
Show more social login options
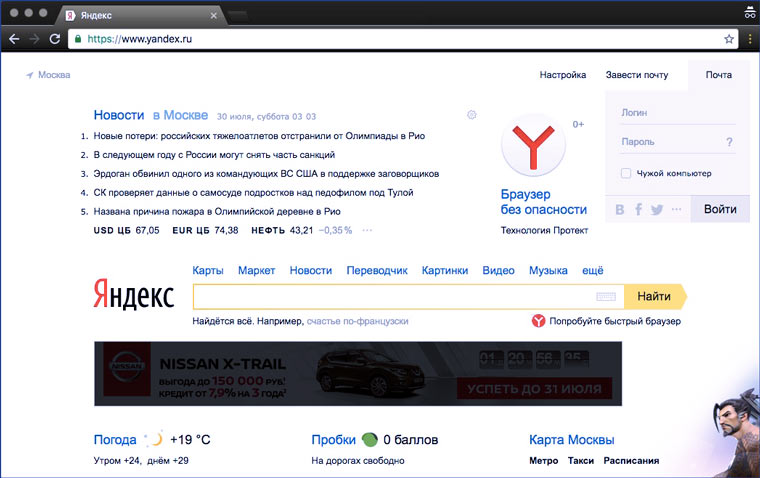[x=677, y=209]
